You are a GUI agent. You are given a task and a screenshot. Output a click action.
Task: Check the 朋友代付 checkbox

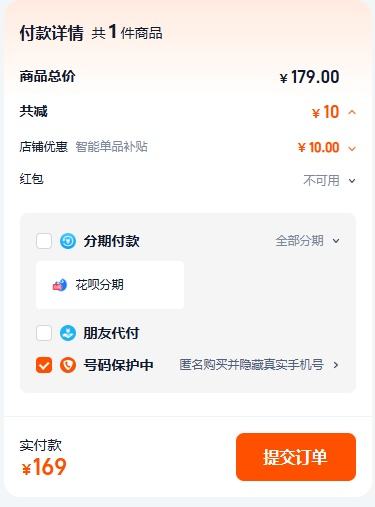(44, 333)
